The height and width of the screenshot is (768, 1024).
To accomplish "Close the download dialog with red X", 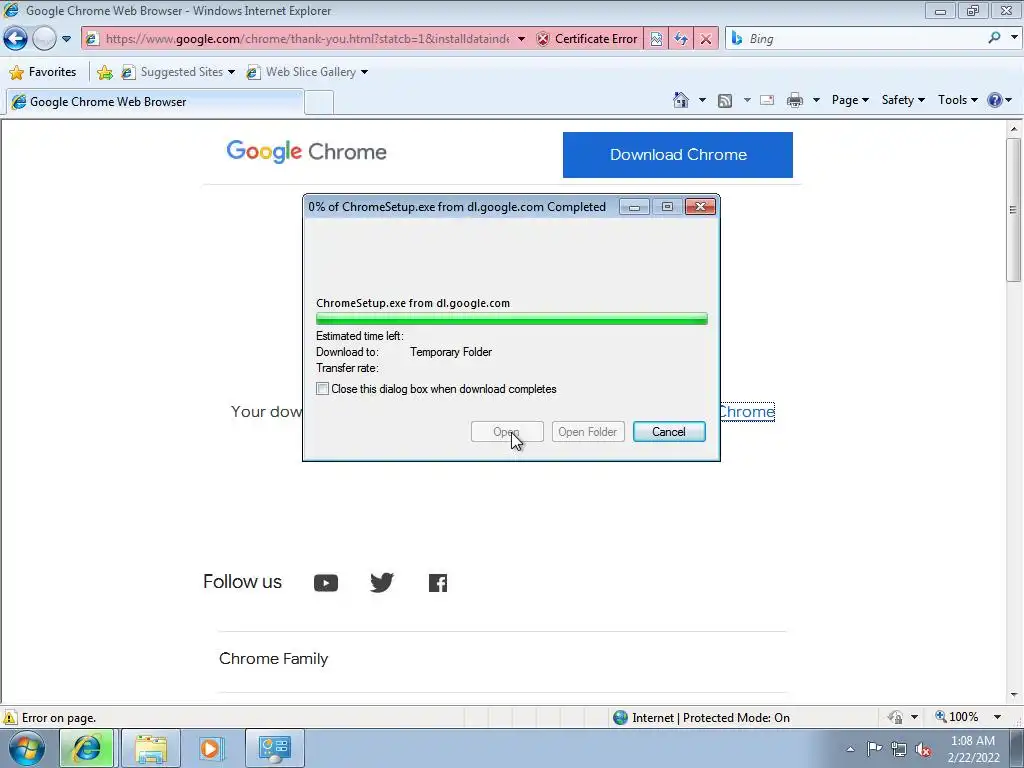I will click(x=700, y=207).
